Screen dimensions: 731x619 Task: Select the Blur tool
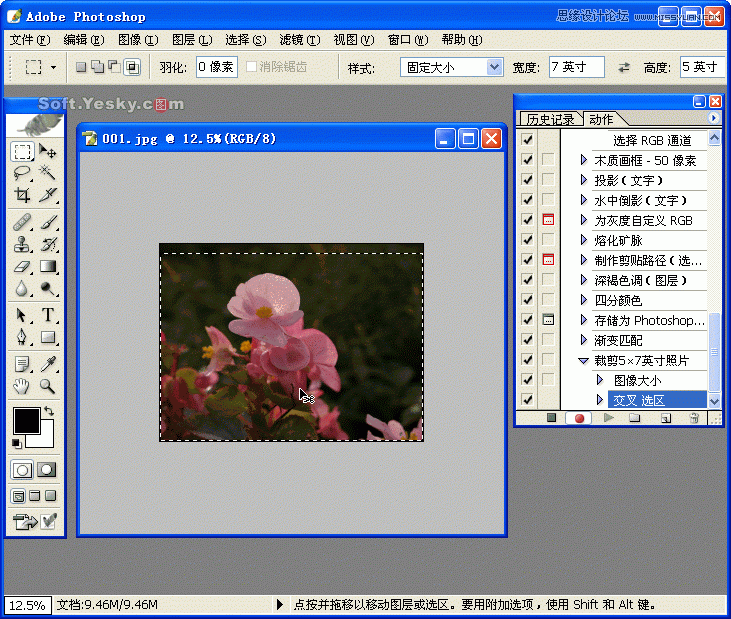coord(22,289)
